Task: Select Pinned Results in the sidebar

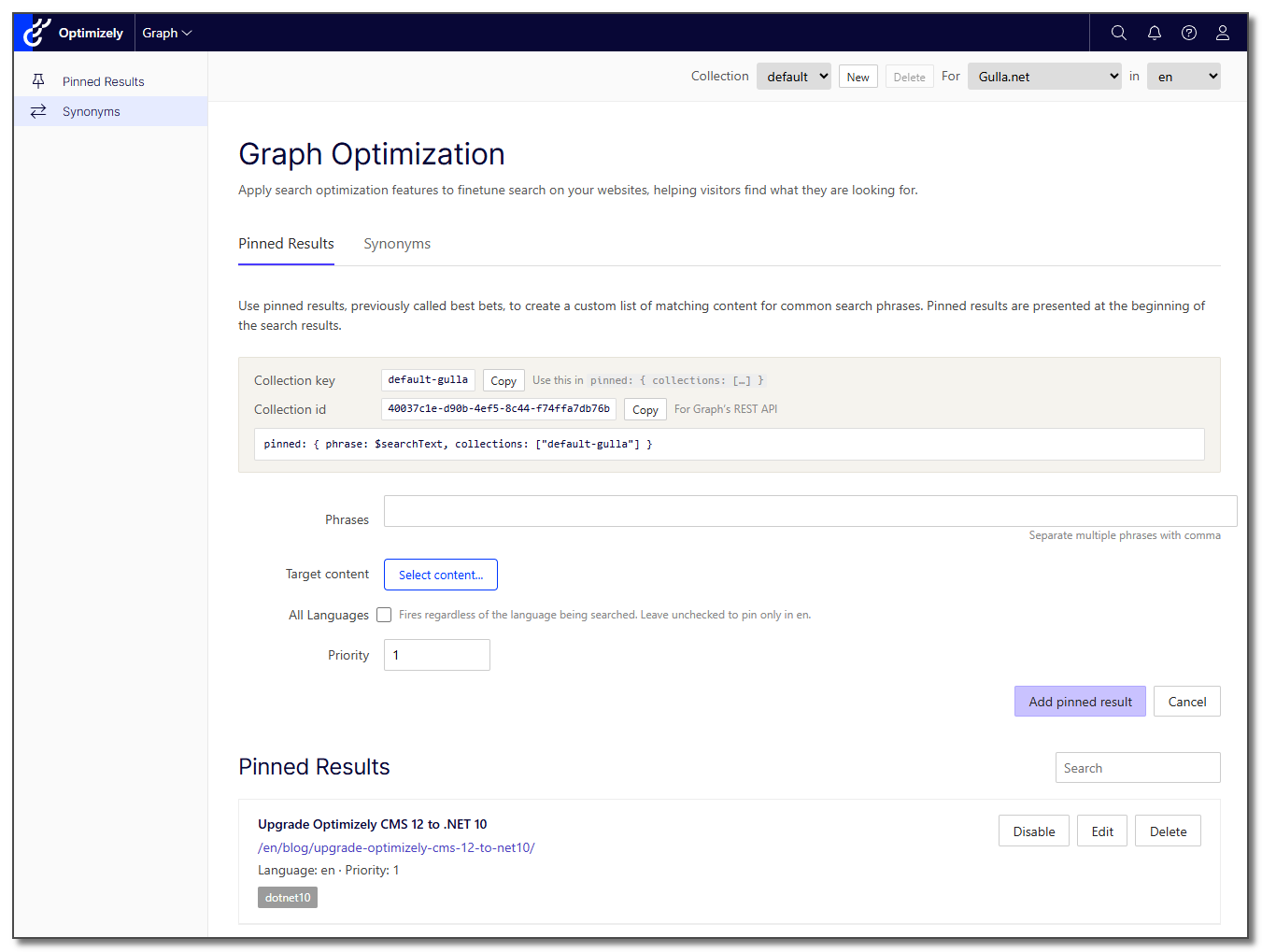Action: (x=110, y=81)
